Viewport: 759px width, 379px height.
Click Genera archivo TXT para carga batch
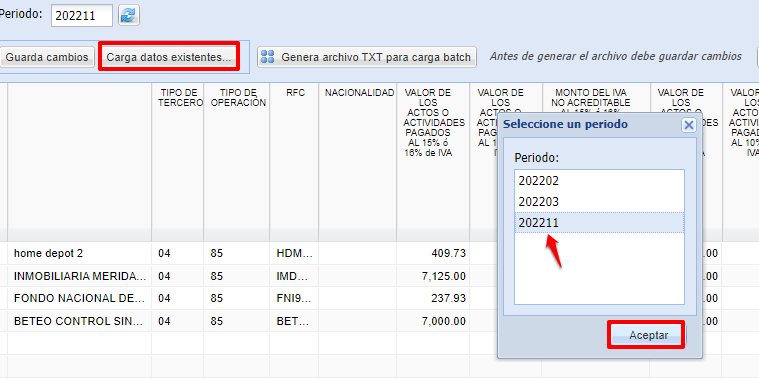click(367, 57)
